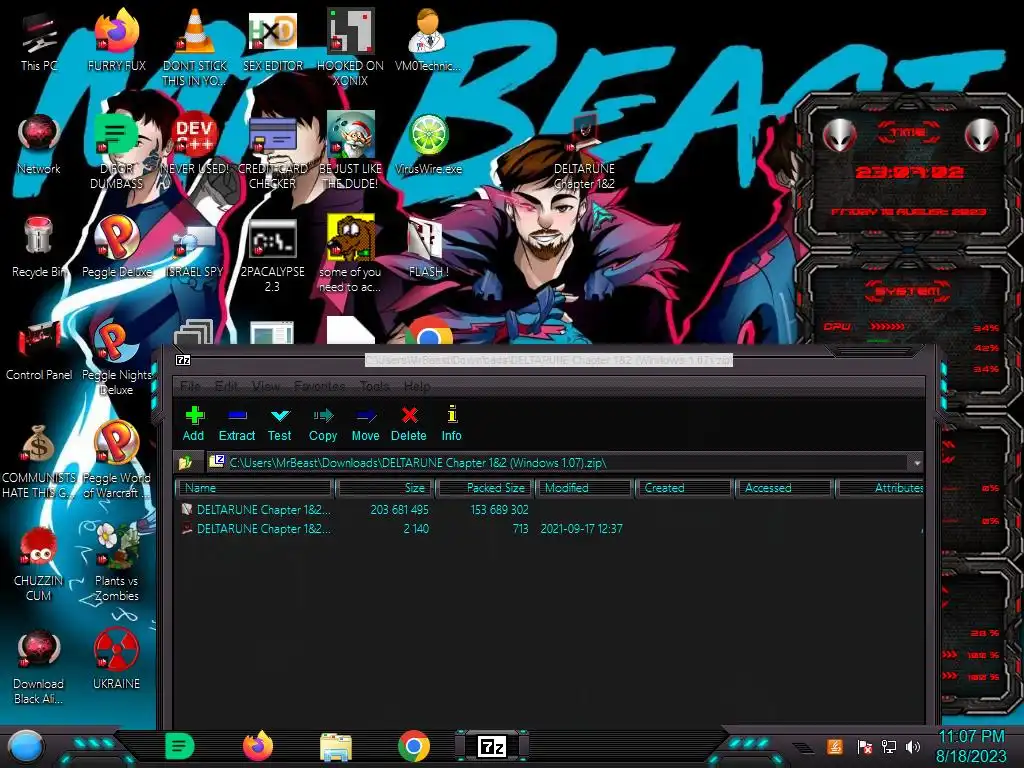Click the COMMUNISTS HATE THIS money bag icon
This screenshot has height=768, width=1024.
[x=38, y=461]
